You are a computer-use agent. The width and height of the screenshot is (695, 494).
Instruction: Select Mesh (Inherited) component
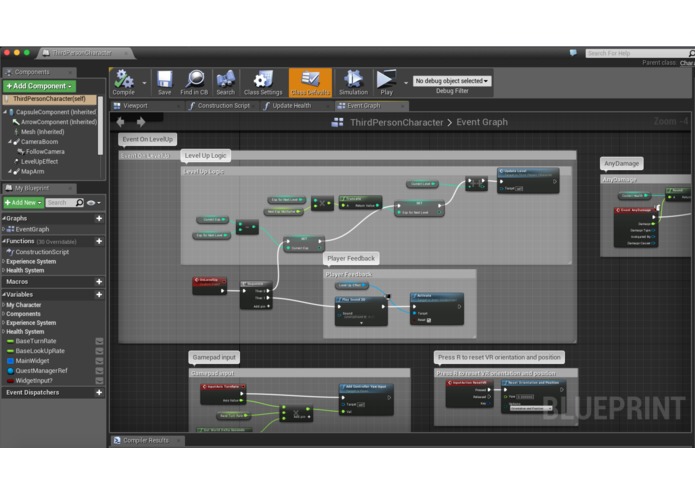pyautogui.click(x=42, y=132)
